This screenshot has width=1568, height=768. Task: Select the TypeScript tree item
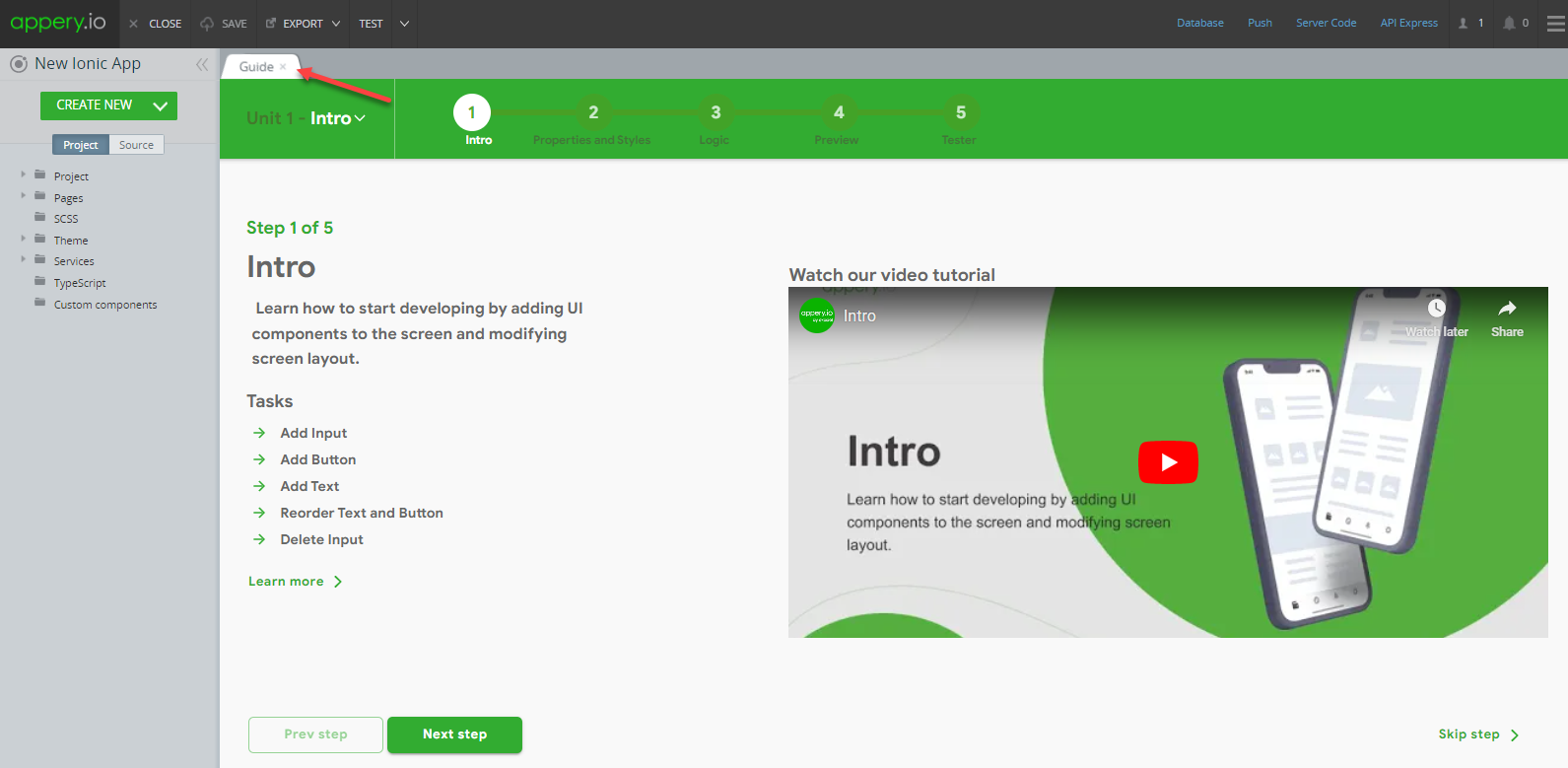tap(80, 283)
